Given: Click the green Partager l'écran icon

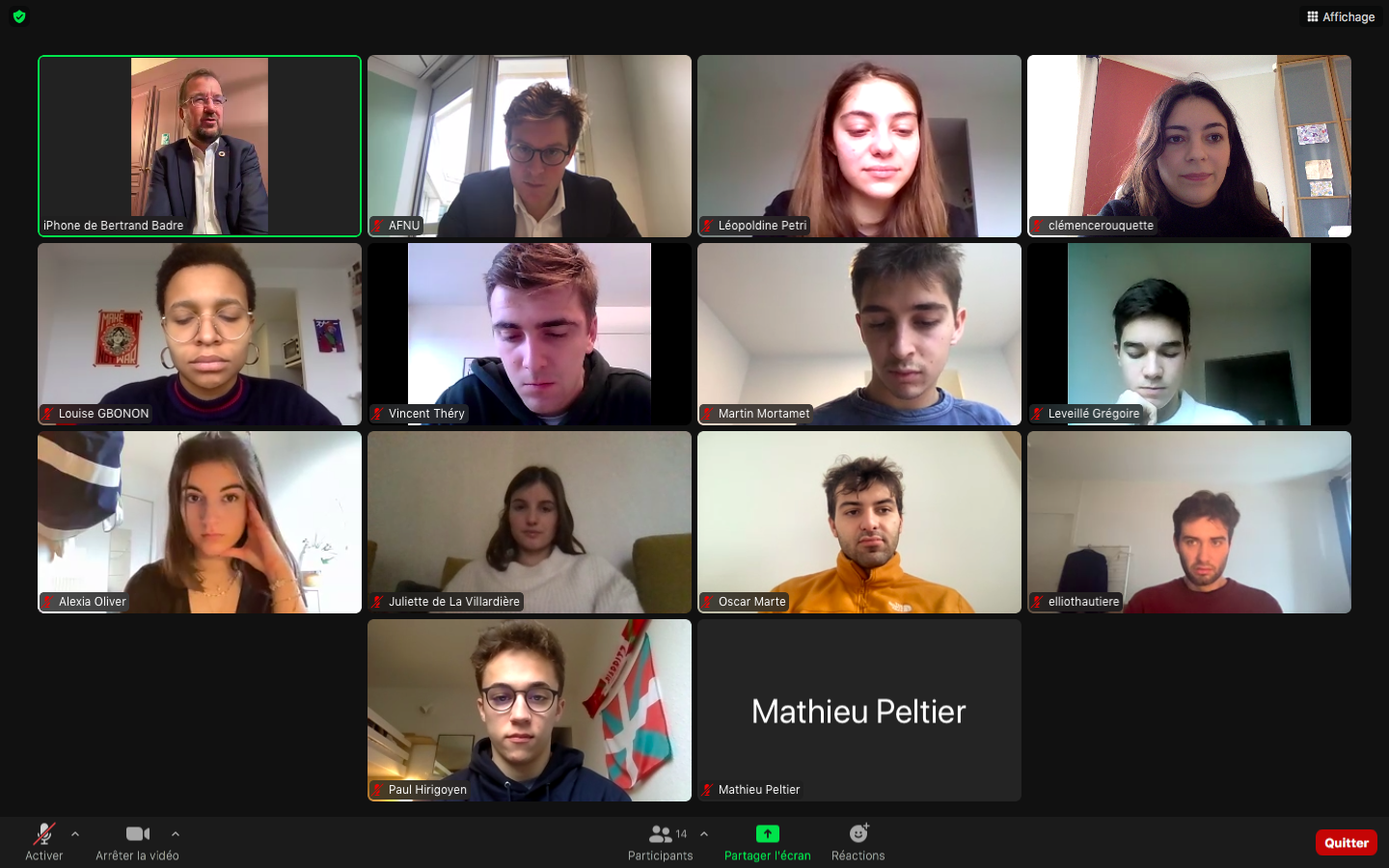Looking at the screenshot, I should pyautogui.click(x=768, y=833).
